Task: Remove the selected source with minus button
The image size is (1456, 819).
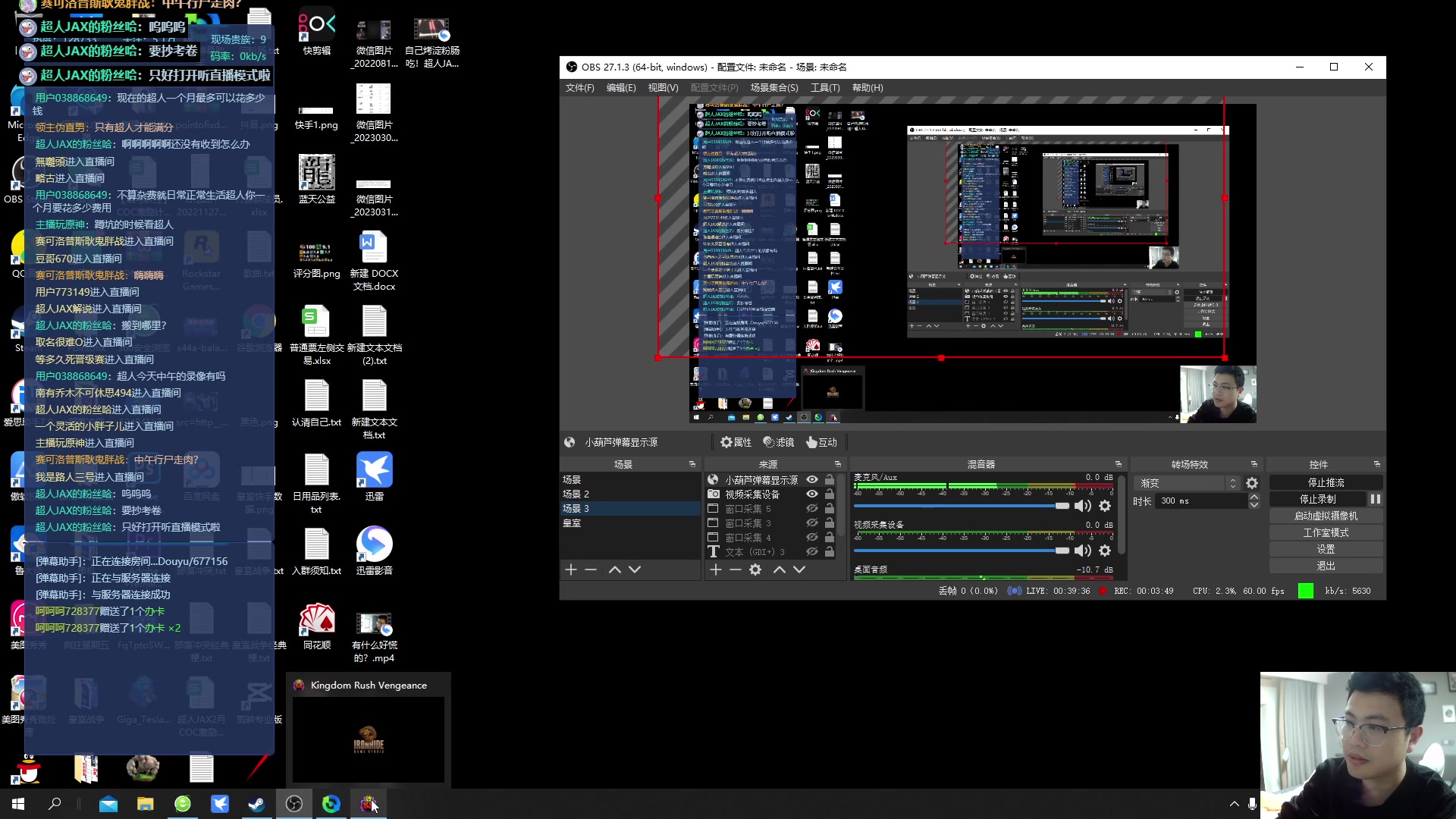Action: click(735, 570)
